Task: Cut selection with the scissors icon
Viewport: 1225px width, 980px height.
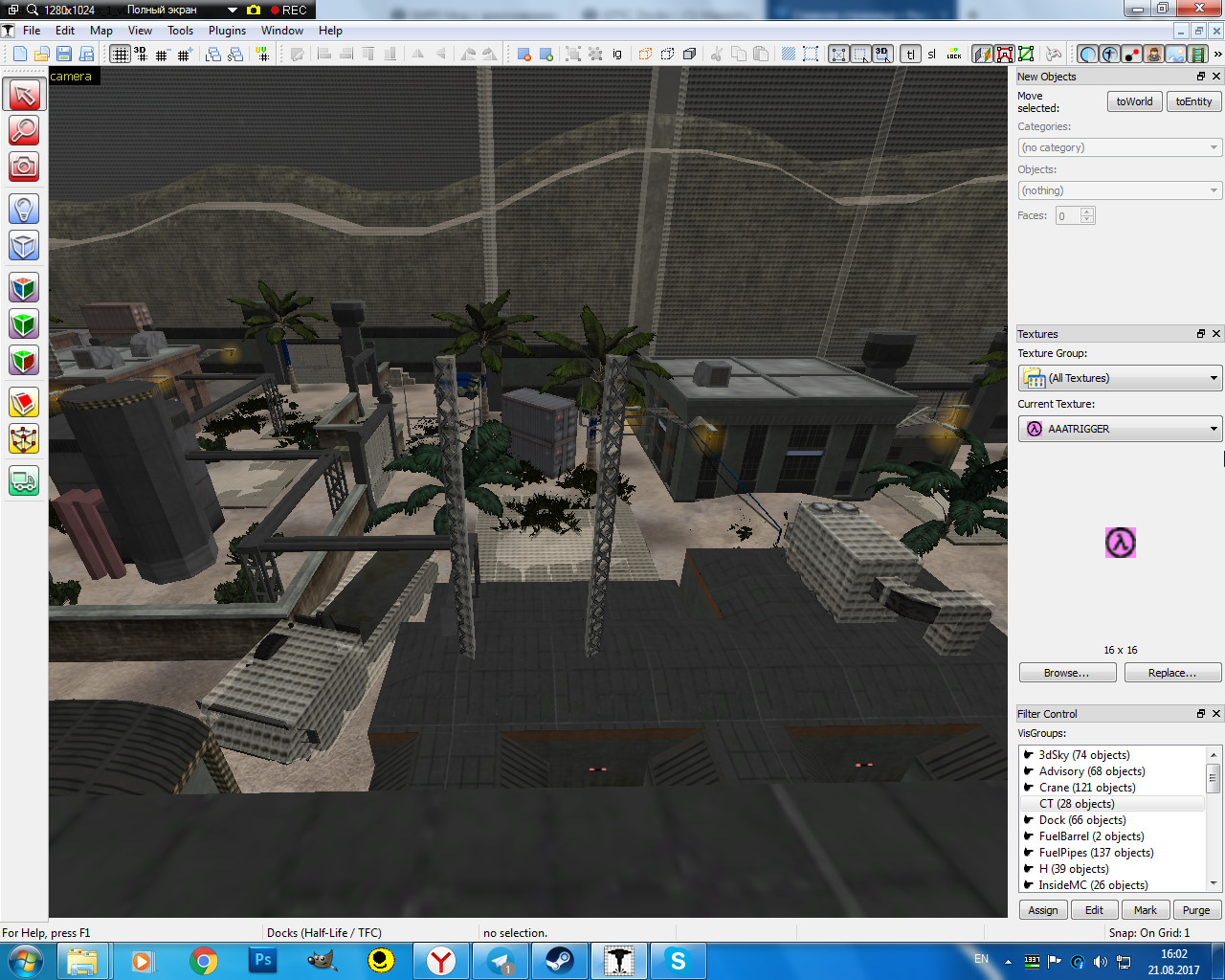Action: [x=716, y=54]
